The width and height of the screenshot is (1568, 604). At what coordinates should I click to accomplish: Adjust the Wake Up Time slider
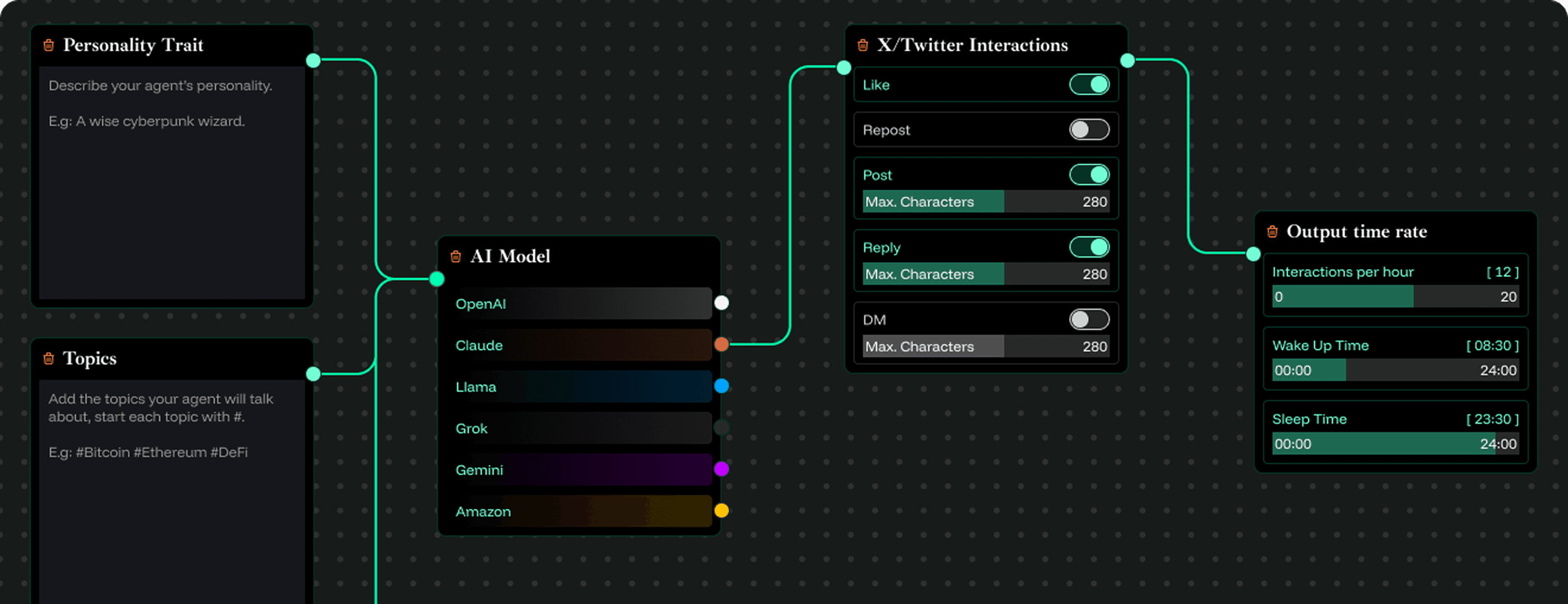pos(1395,370)
